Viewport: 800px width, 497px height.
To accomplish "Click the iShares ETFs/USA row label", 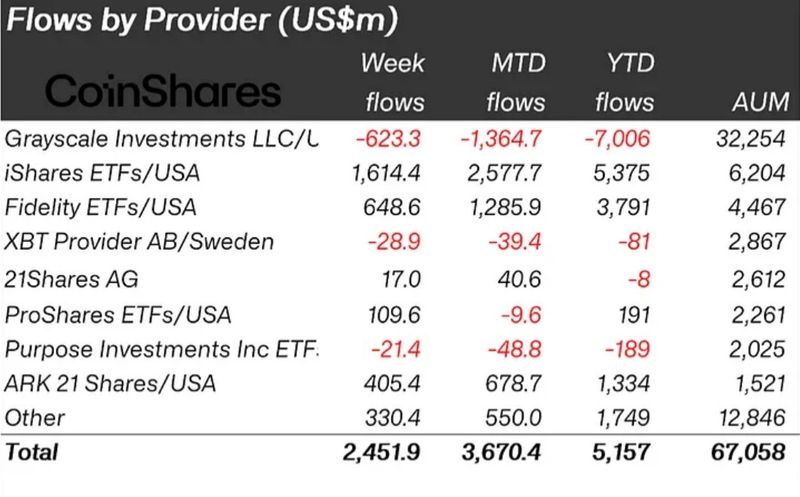I will pos(103,173).
